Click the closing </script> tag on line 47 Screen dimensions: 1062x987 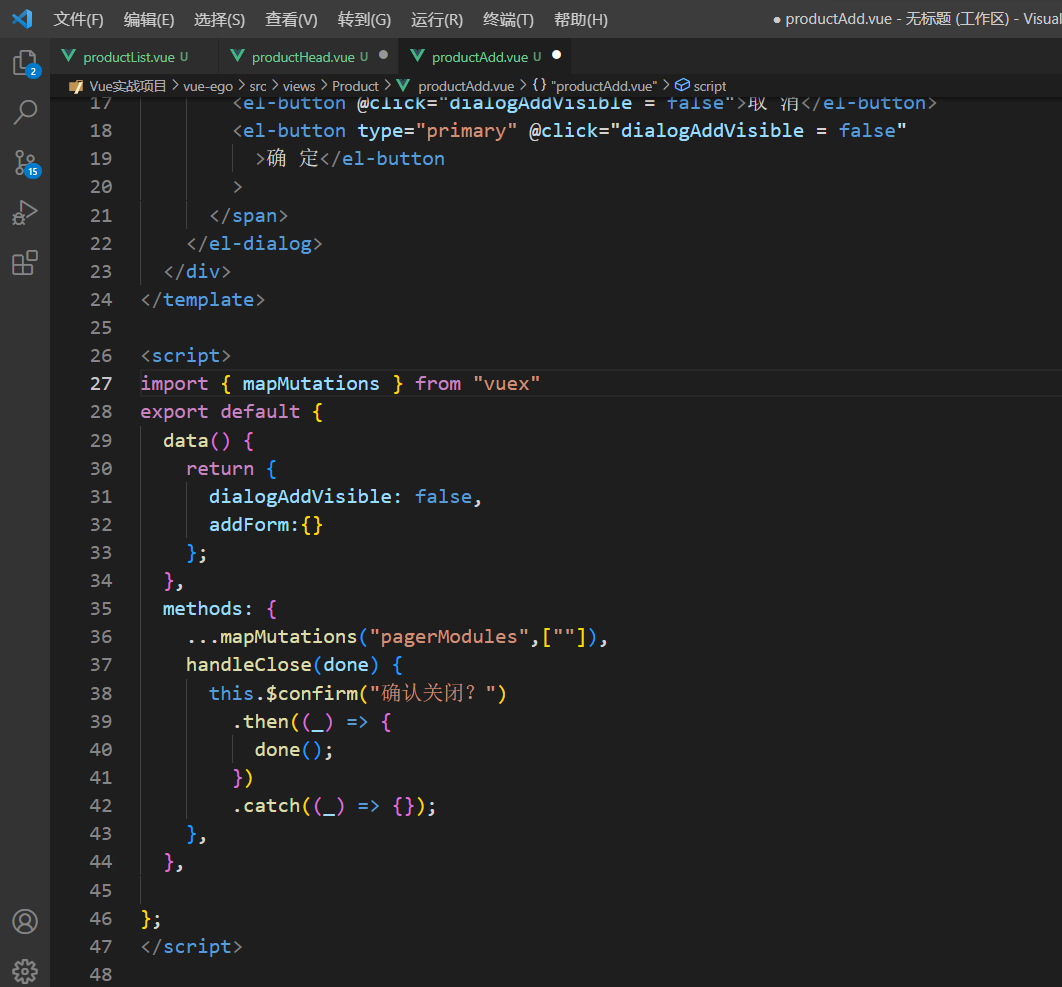click(x=191, y=946)
